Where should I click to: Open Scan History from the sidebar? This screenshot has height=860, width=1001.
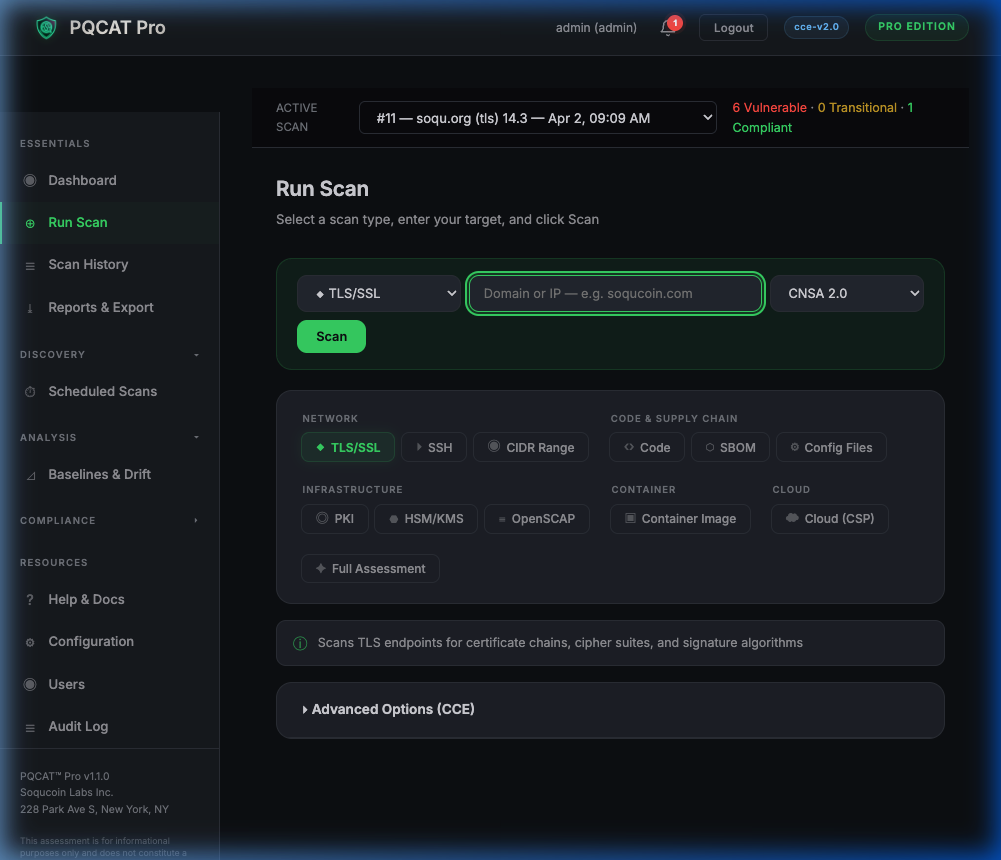tap(88, 264)
